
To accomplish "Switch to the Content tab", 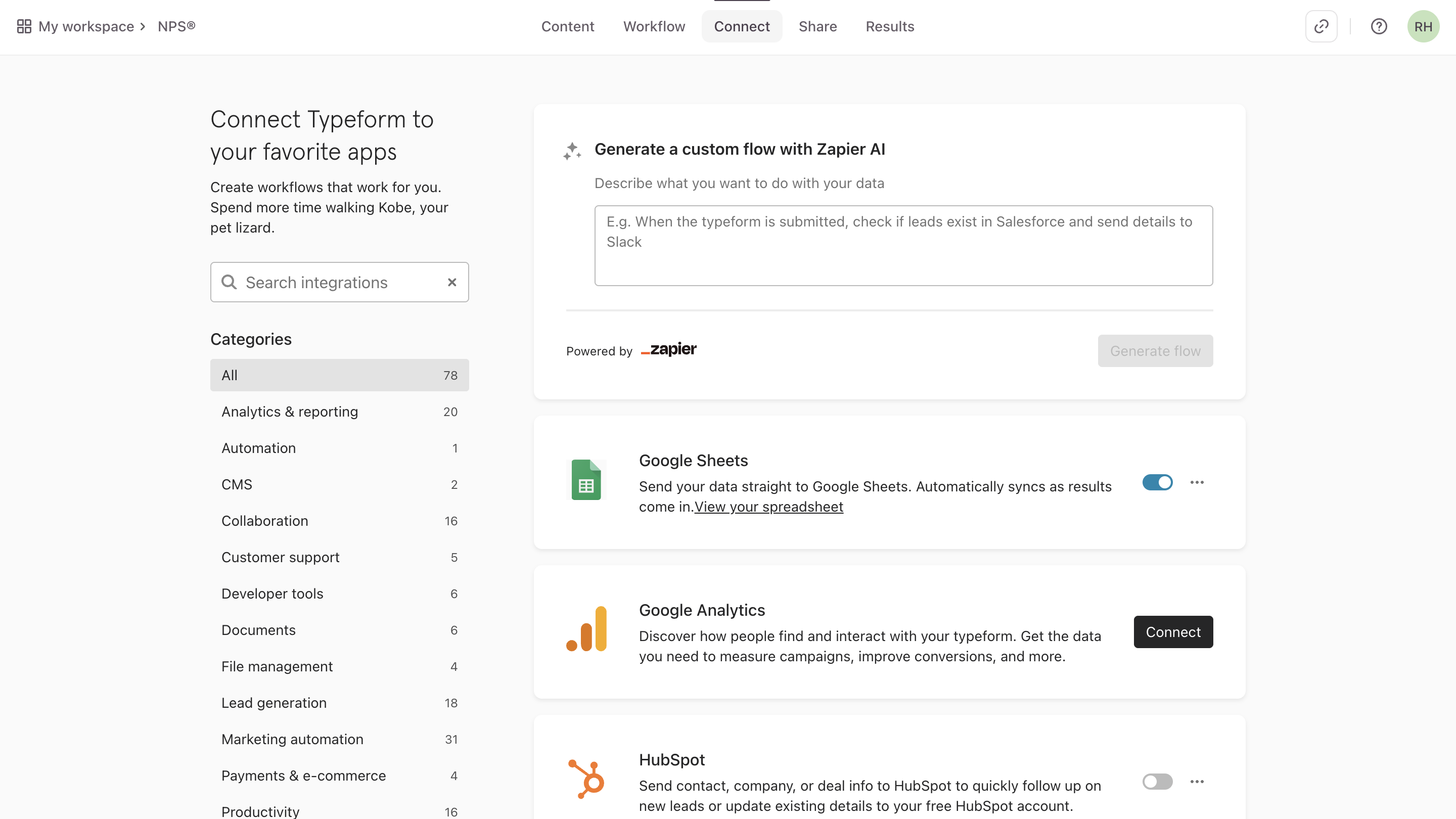I will tap(567, 27).
